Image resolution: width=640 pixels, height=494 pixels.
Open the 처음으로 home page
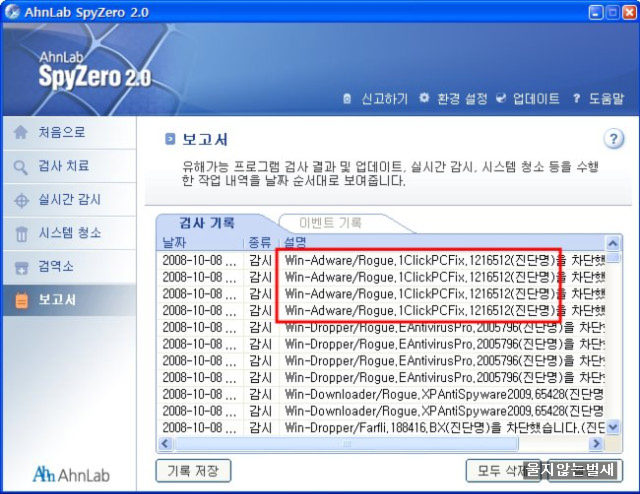pos(69,133)
